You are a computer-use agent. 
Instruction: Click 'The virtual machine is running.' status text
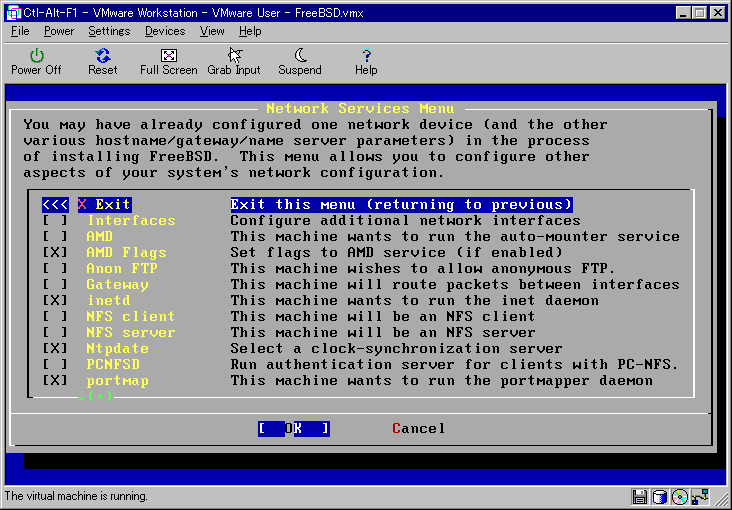click(77, 496)
